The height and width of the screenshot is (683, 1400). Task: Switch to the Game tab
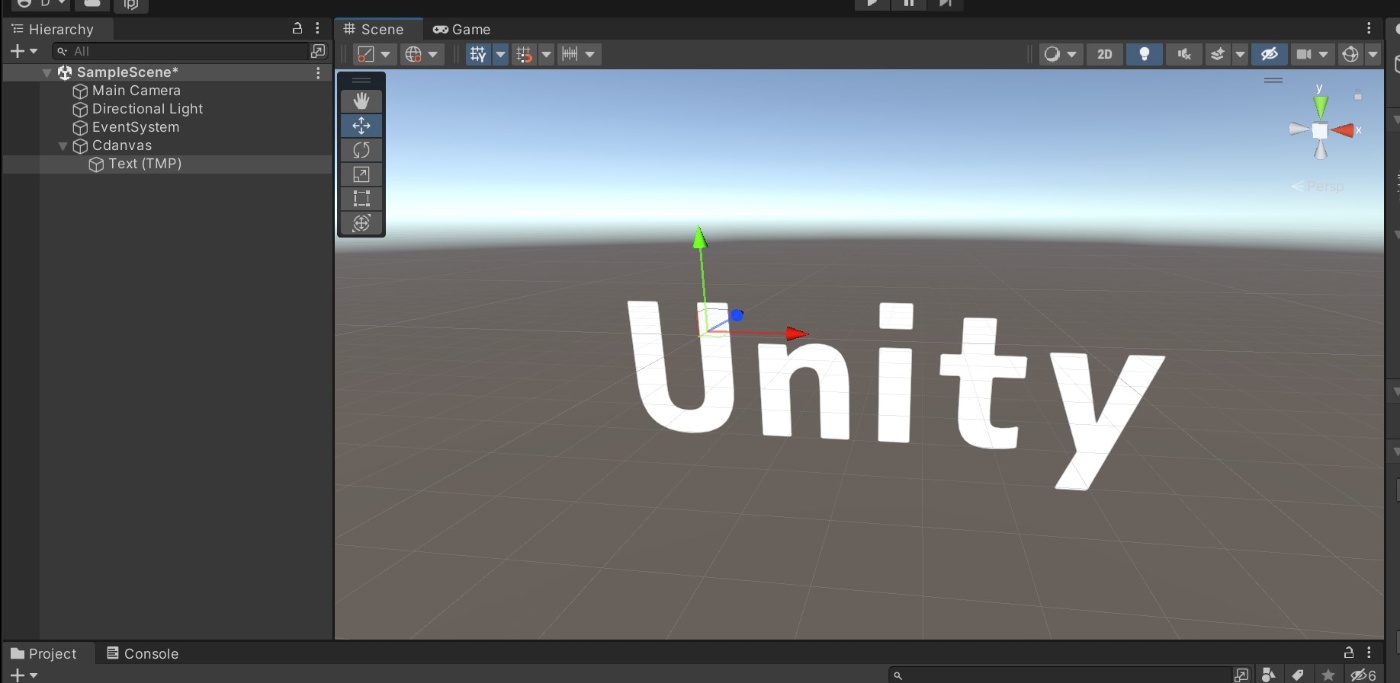[x=461, y=29]
